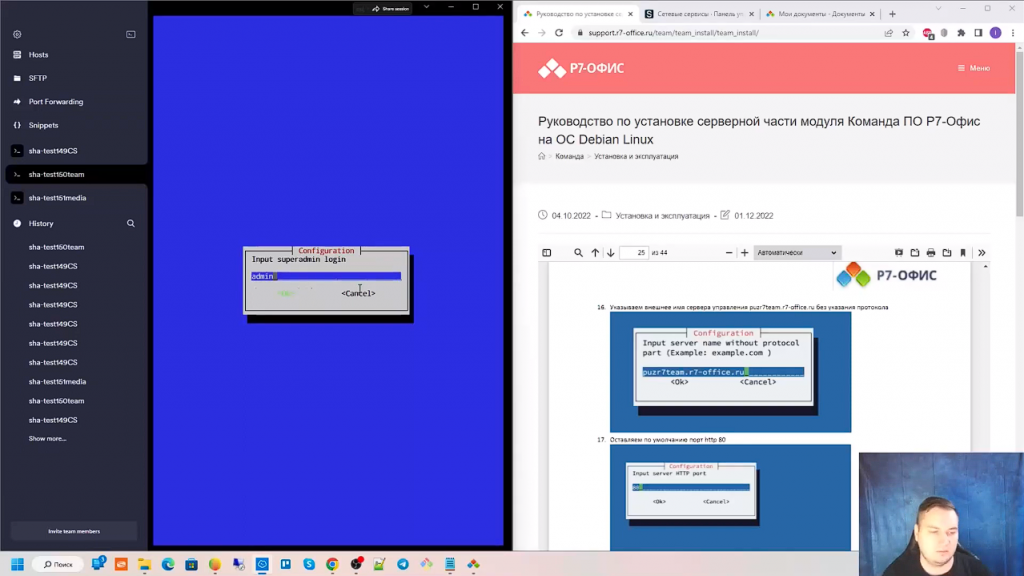The width and height of the screenshot is (1024, 576).
Task: Click the History clock icon
Action: point(17,223)
